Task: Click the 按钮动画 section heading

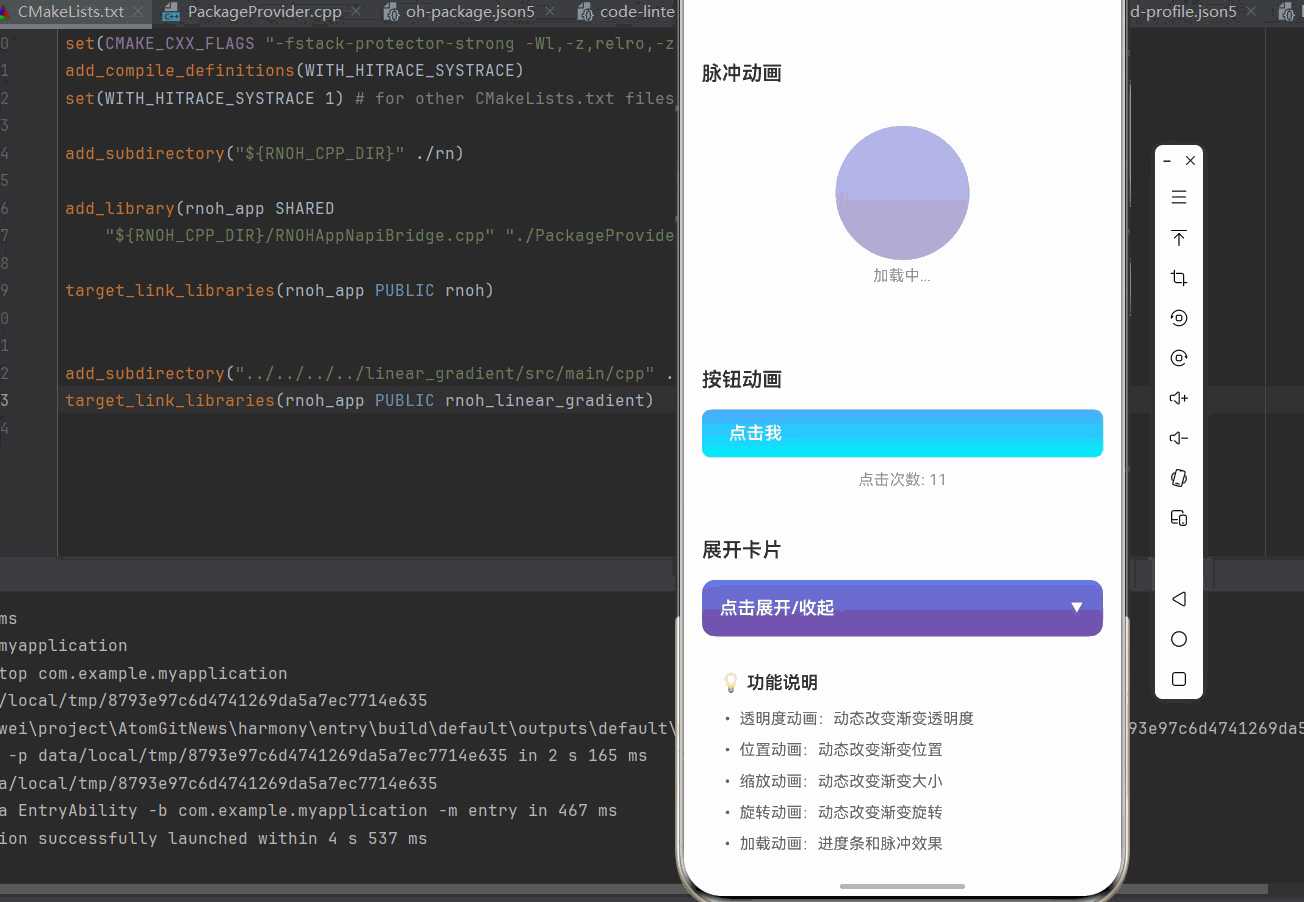Action: [x=742, y=379]
